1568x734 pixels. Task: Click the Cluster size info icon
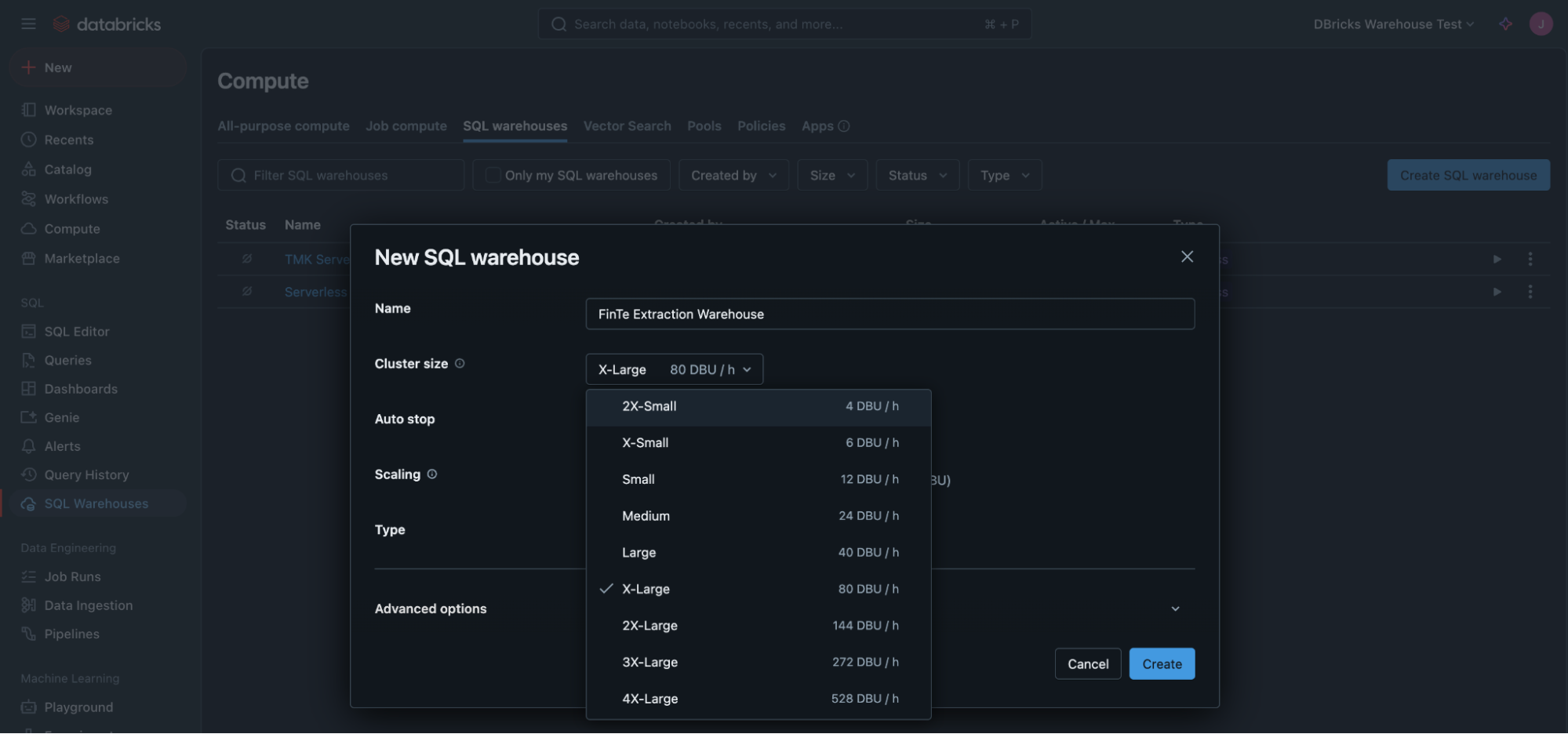click(460, 363)
